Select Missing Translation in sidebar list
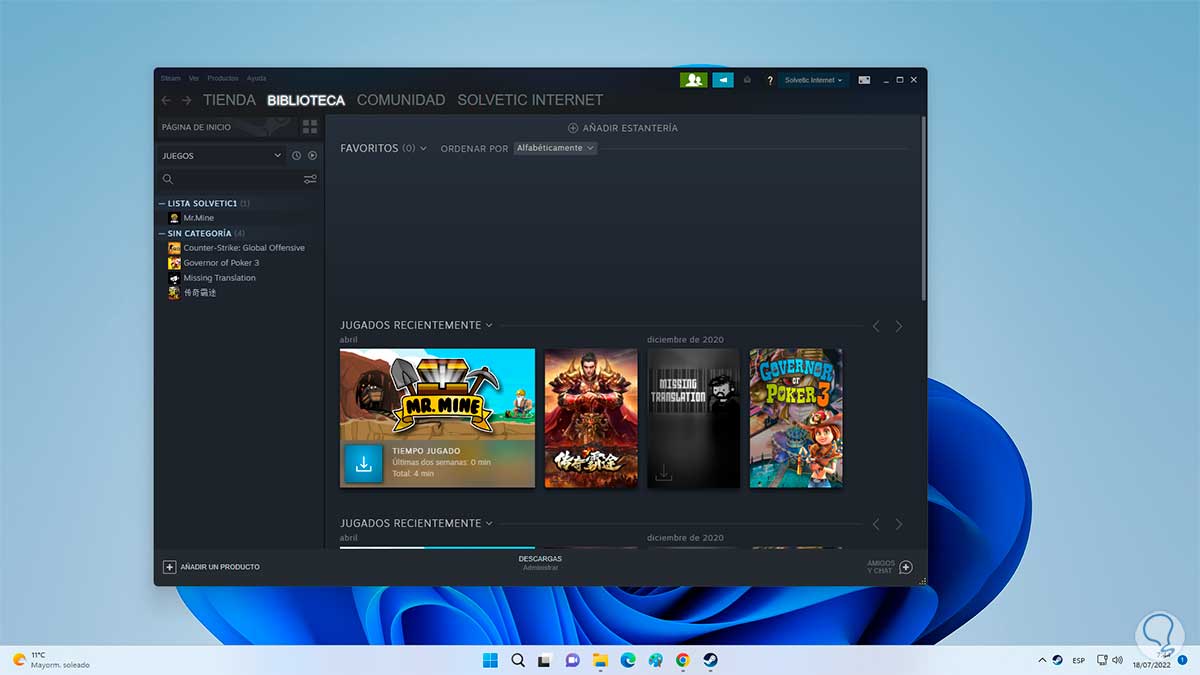The image size is (1200, 675). pos(219,278)
